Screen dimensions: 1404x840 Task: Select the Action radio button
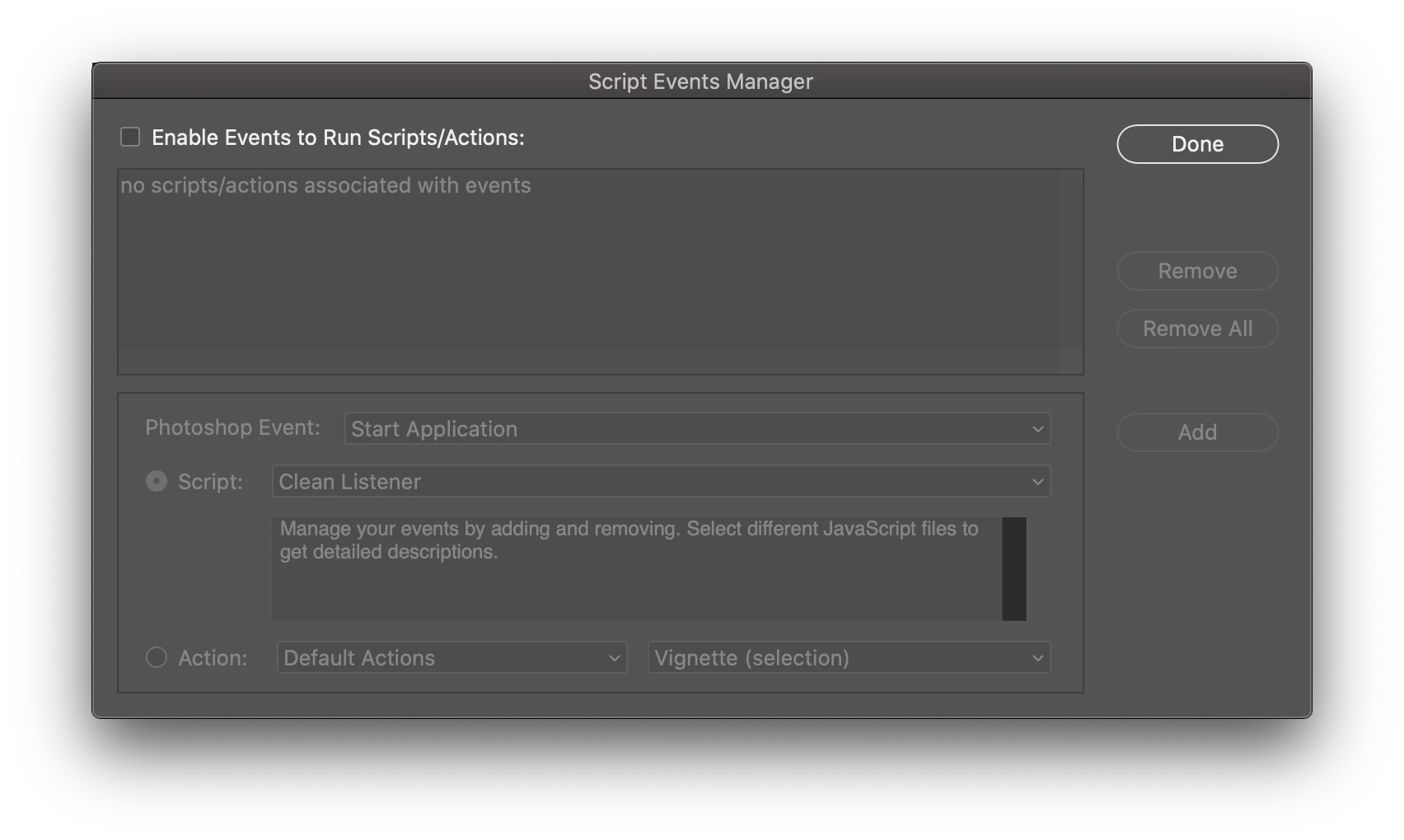(x=157, y=657)
